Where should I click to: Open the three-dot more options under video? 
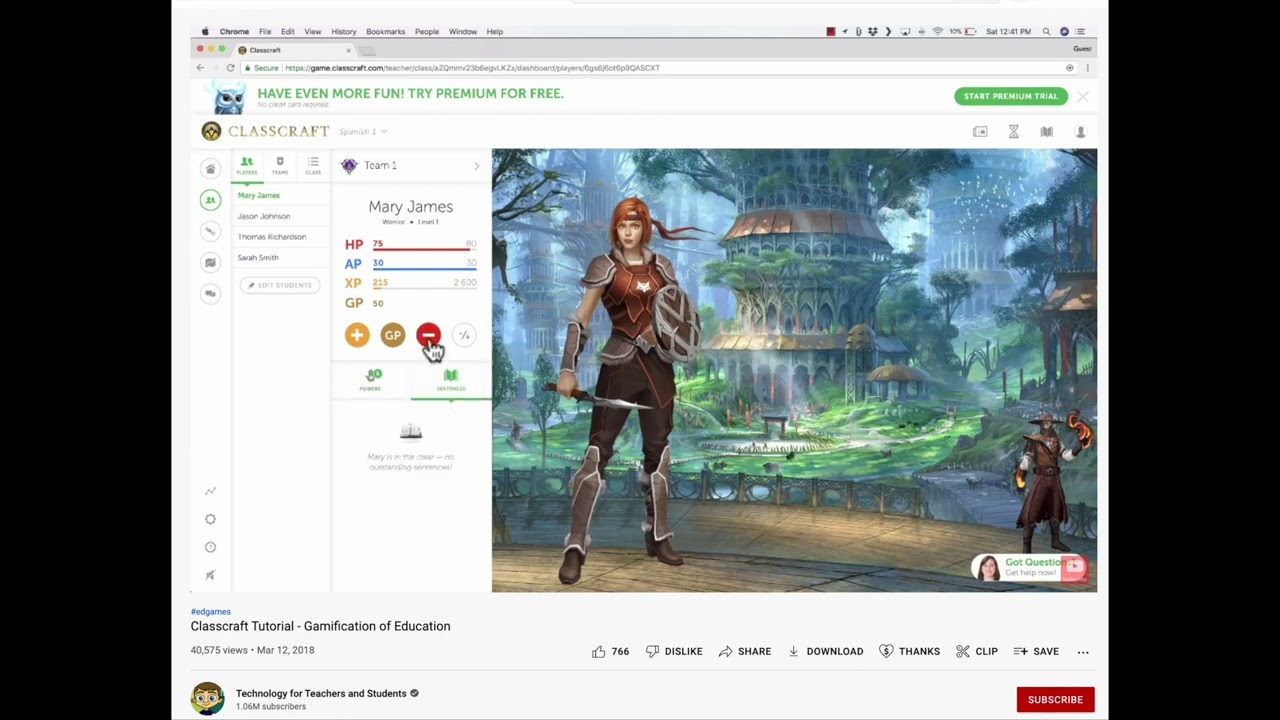tap(1083, 651)
